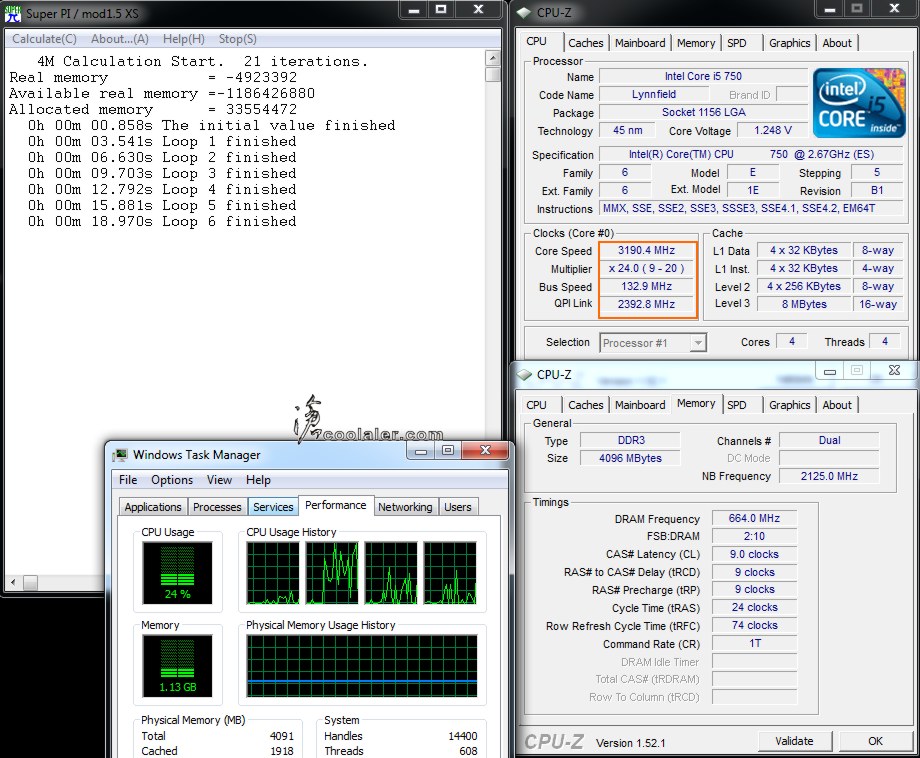The image size is (920, 758).
Task: Maximize the Super PI window
Action: point(441,9)
